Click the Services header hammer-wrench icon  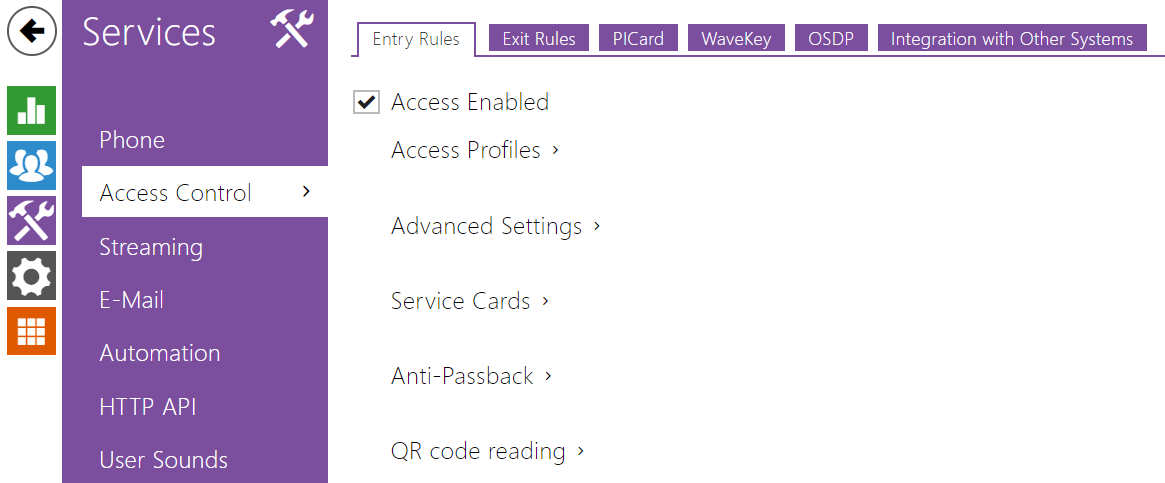pos(293,30)
